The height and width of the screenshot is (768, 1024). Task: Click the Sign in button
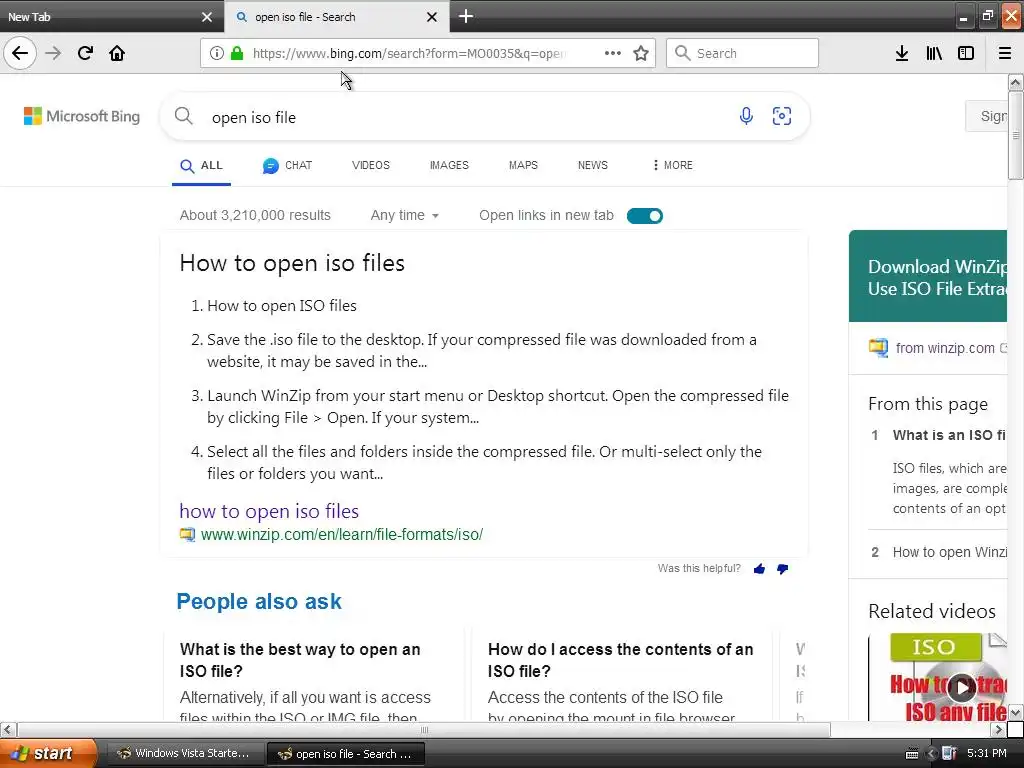click(987, 116)
